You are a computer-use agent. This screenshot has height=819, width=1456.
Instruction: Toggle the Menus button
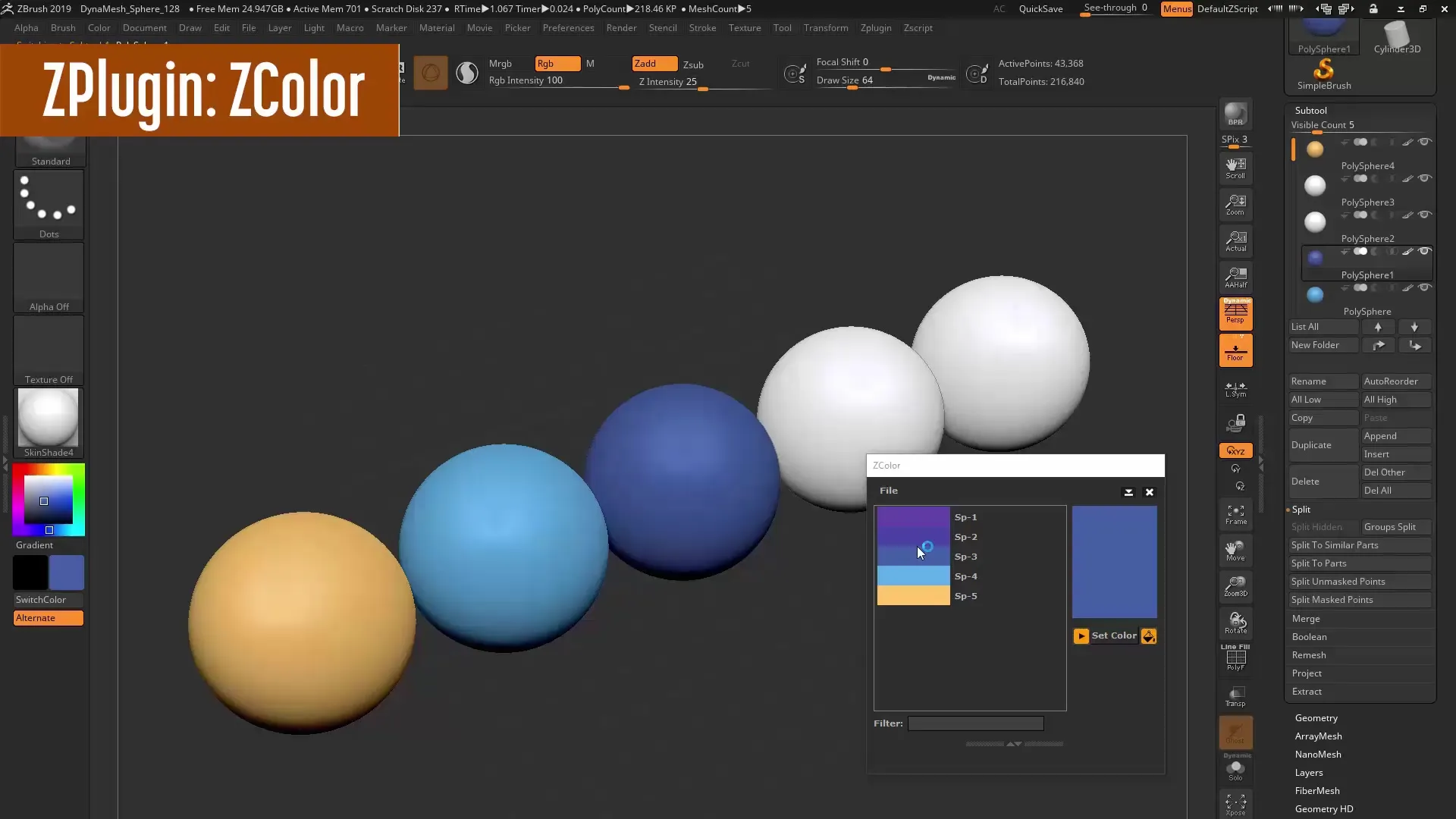(x=1177, y=9)
